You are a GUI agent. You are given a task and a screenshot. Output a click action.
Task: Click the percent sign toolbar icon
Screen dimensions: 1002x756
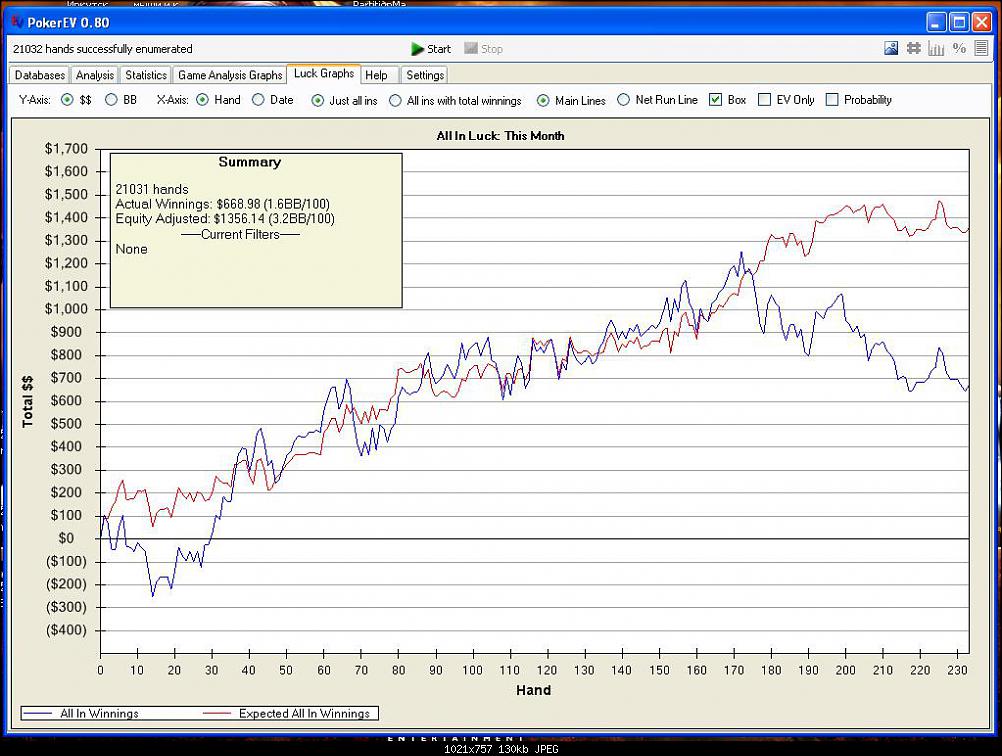click(959, 49)
